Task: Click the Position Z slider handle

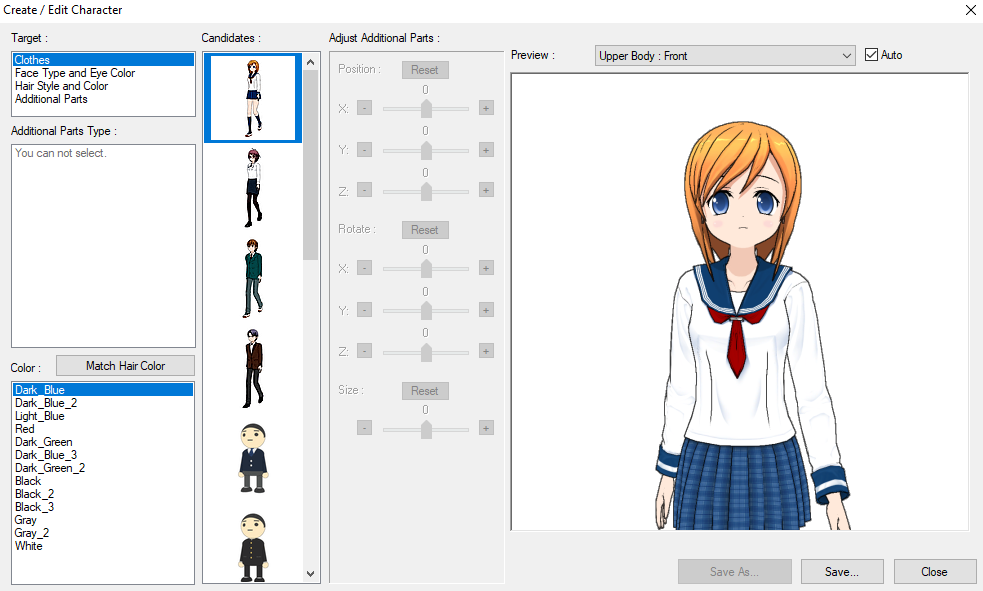Action: click(426, 191)
